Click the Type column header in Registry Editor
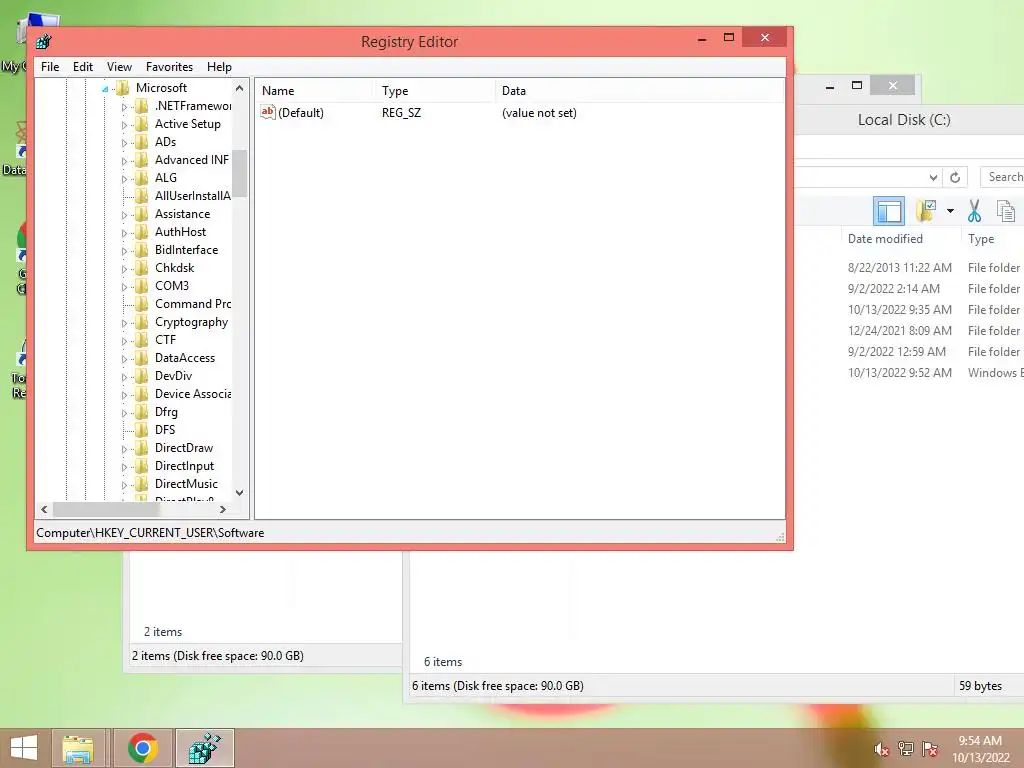Image resolution: width=1024 pixels, height=768 pixels. (x=434, y=91)
